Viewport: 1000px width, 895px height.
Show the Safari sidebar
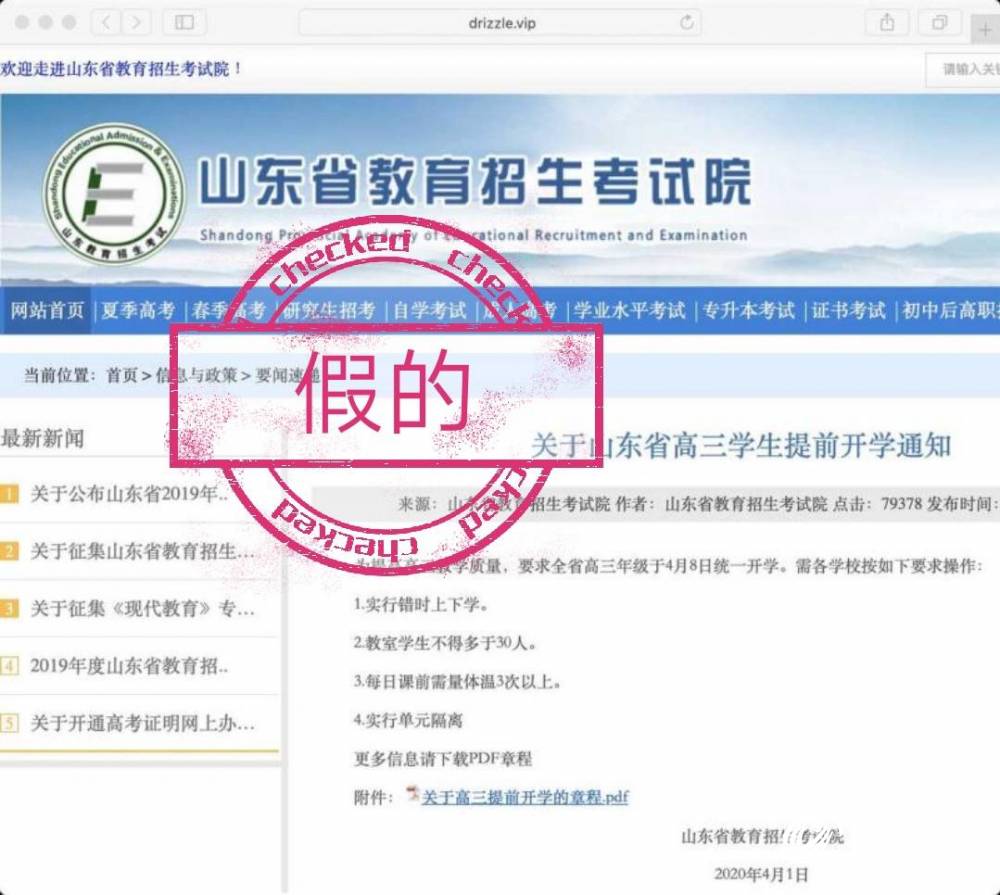[x=184, y=23]
